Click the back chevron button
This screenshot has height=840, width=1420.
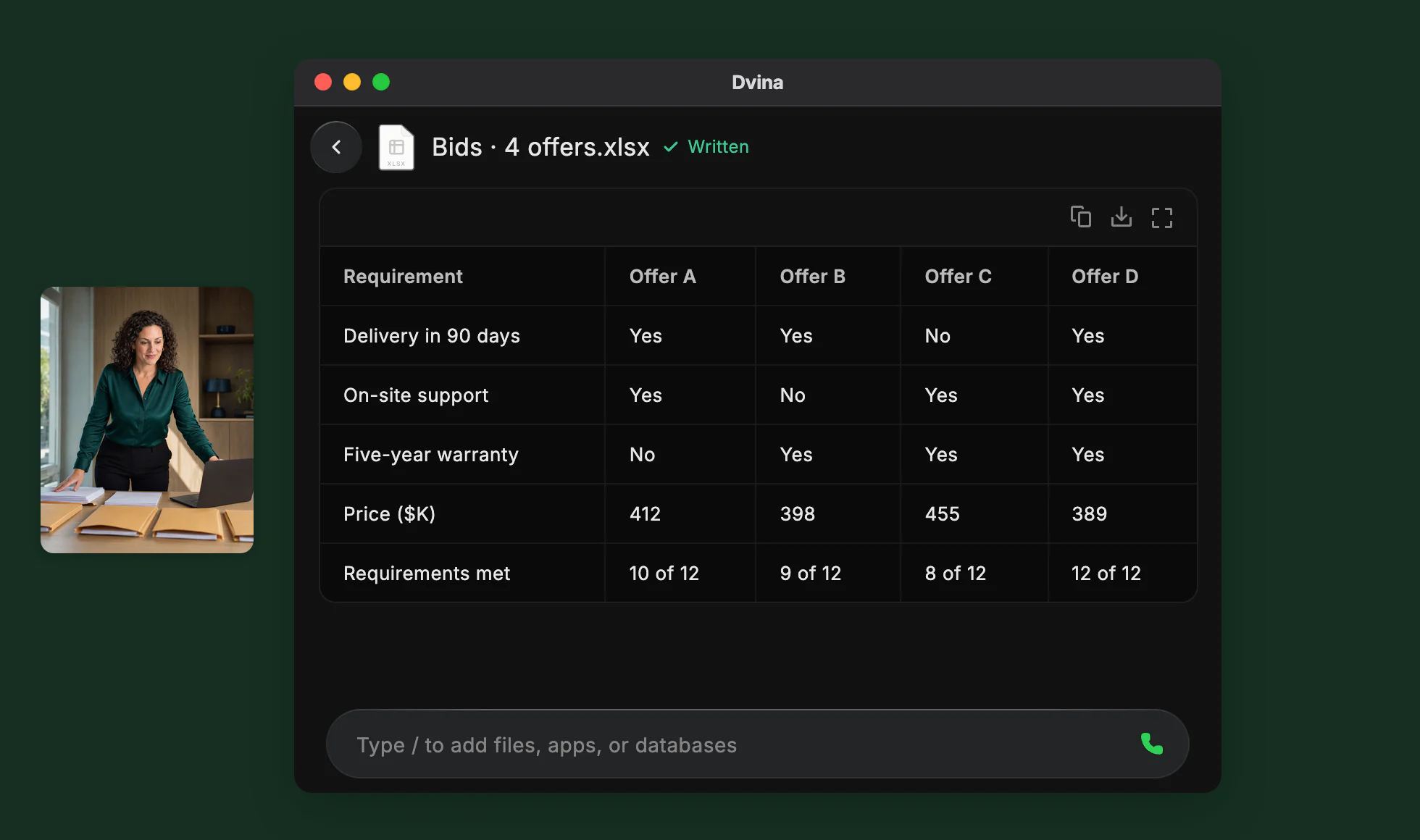336,147
